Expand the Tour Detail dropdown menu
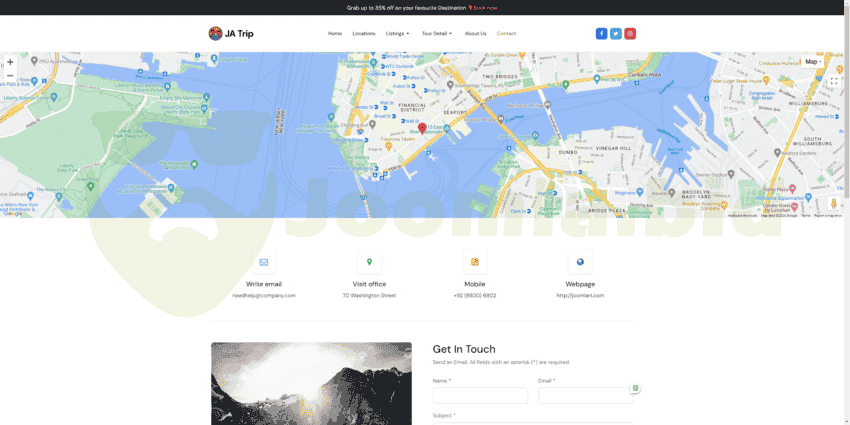 coord(436,33)
